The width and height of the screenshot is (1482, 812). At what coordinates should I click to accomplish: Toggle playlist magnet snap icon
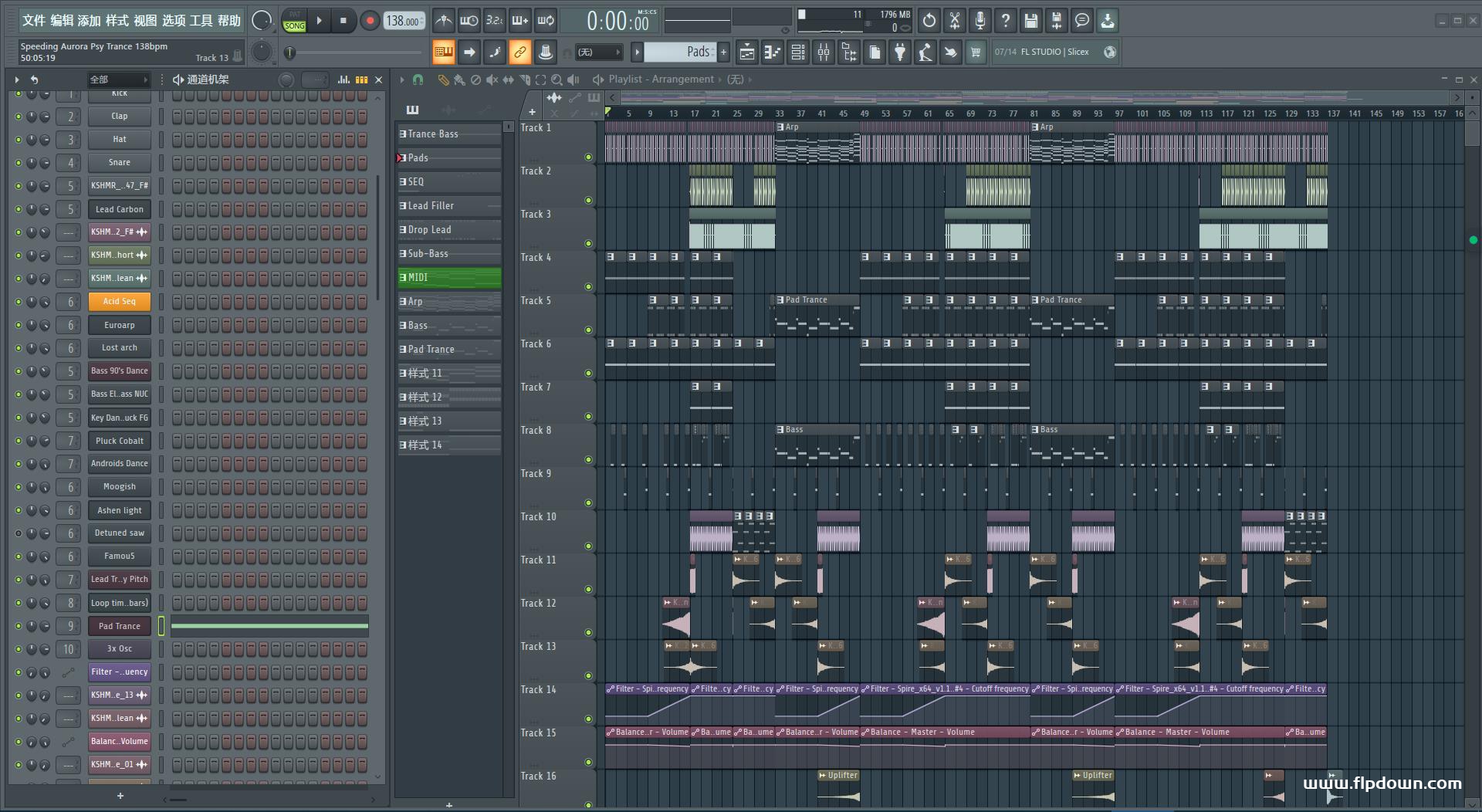click(x=418, y=80)
